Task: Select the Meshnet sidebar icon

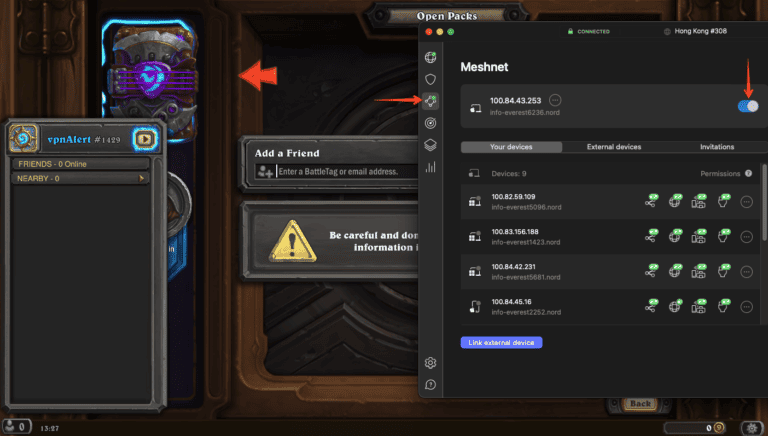Action: point(431,101)
